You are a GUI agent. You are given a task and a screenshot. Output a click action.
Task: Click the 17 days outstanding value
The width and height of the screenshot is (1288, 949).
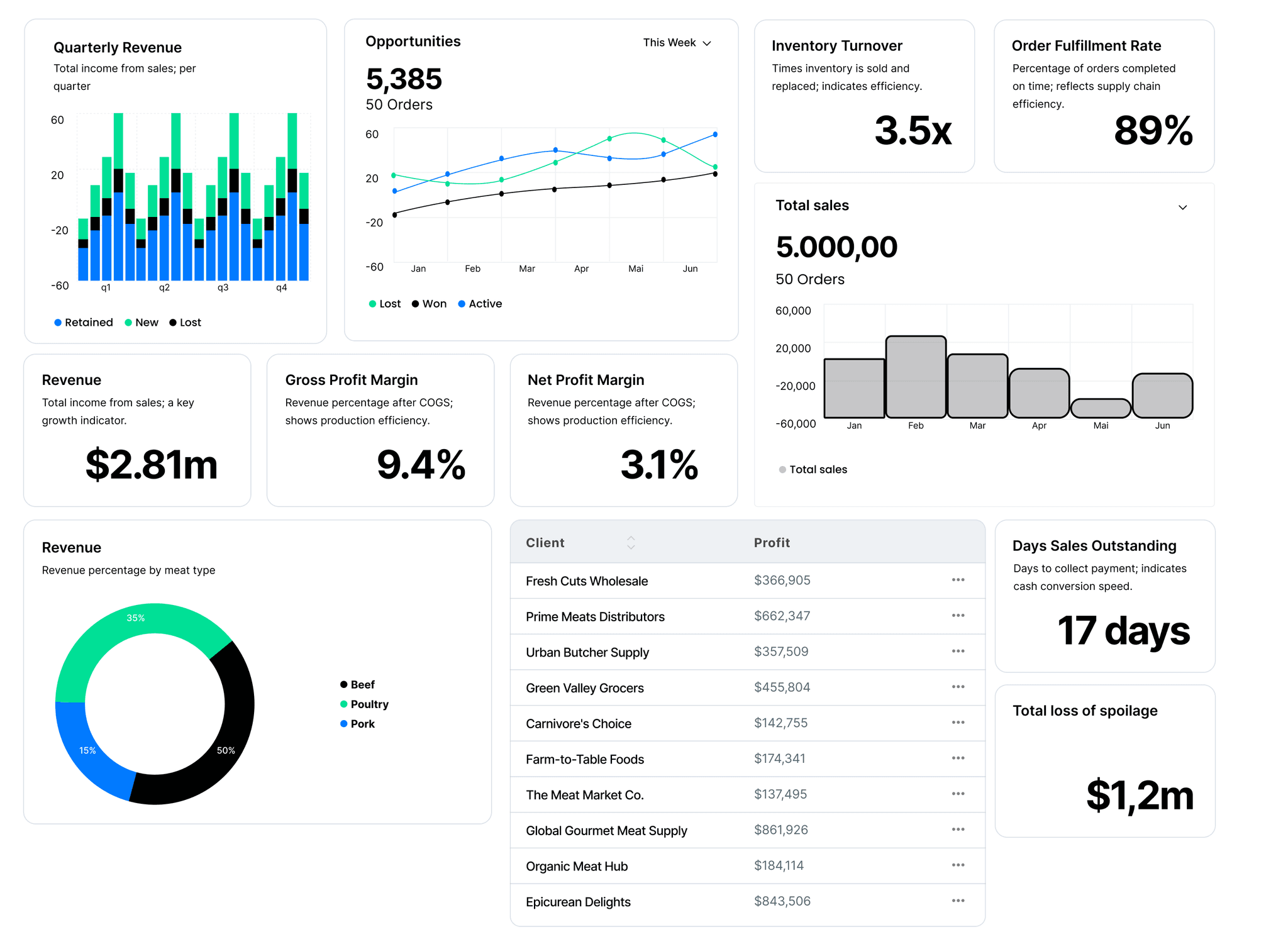1124,631
